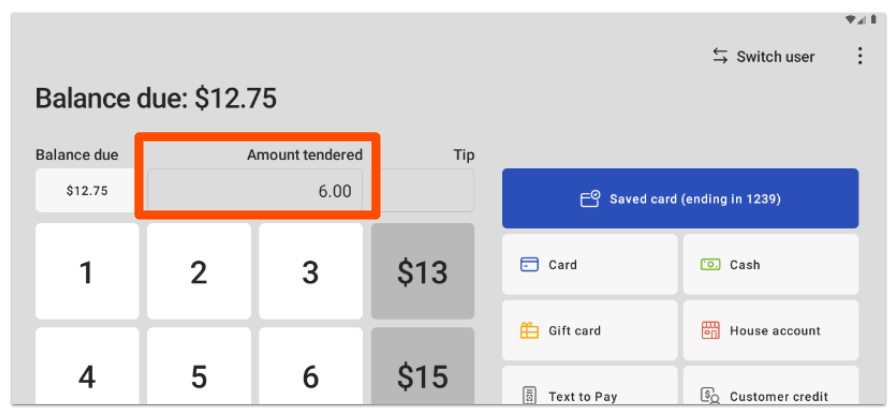Click the Balance due $12.75 field
The height and width of the screenshot is (412, 896).
(x=87, y=191)
